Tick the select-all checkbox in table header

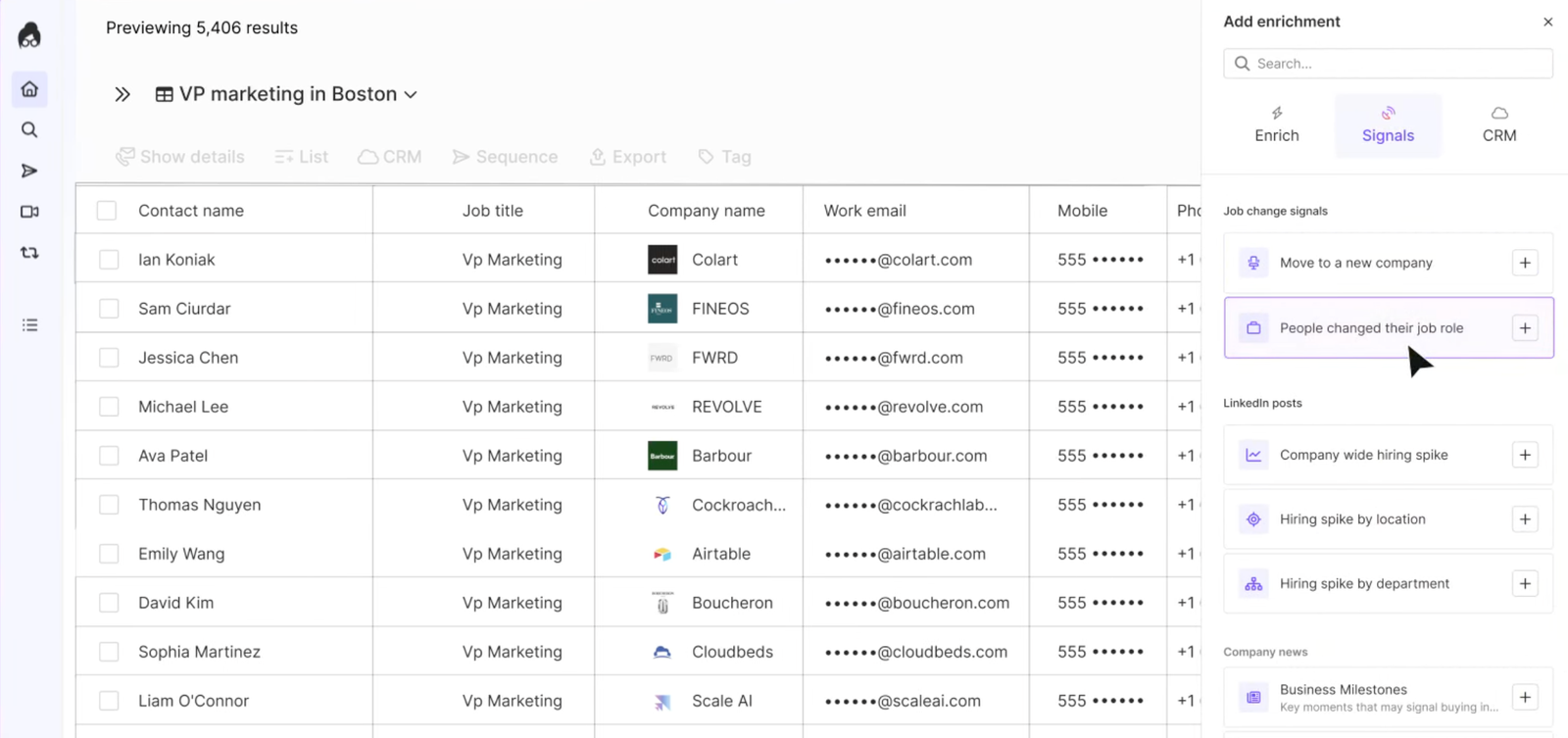pyautogui.click(x=107, y=211)
